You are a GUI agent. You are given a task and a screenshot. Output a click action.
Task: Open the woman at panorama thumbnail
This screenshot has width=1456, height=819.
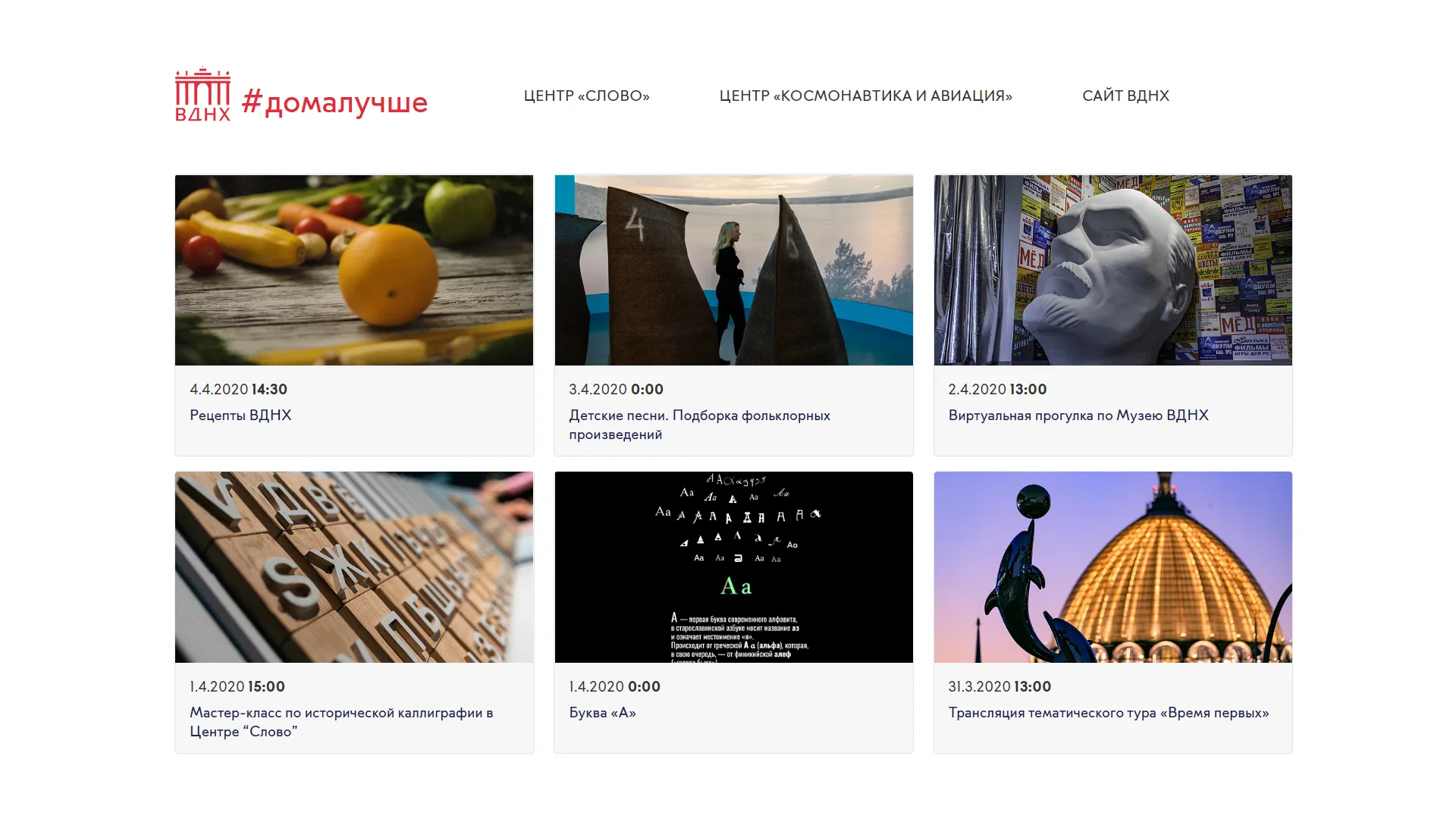click(733, 270)
